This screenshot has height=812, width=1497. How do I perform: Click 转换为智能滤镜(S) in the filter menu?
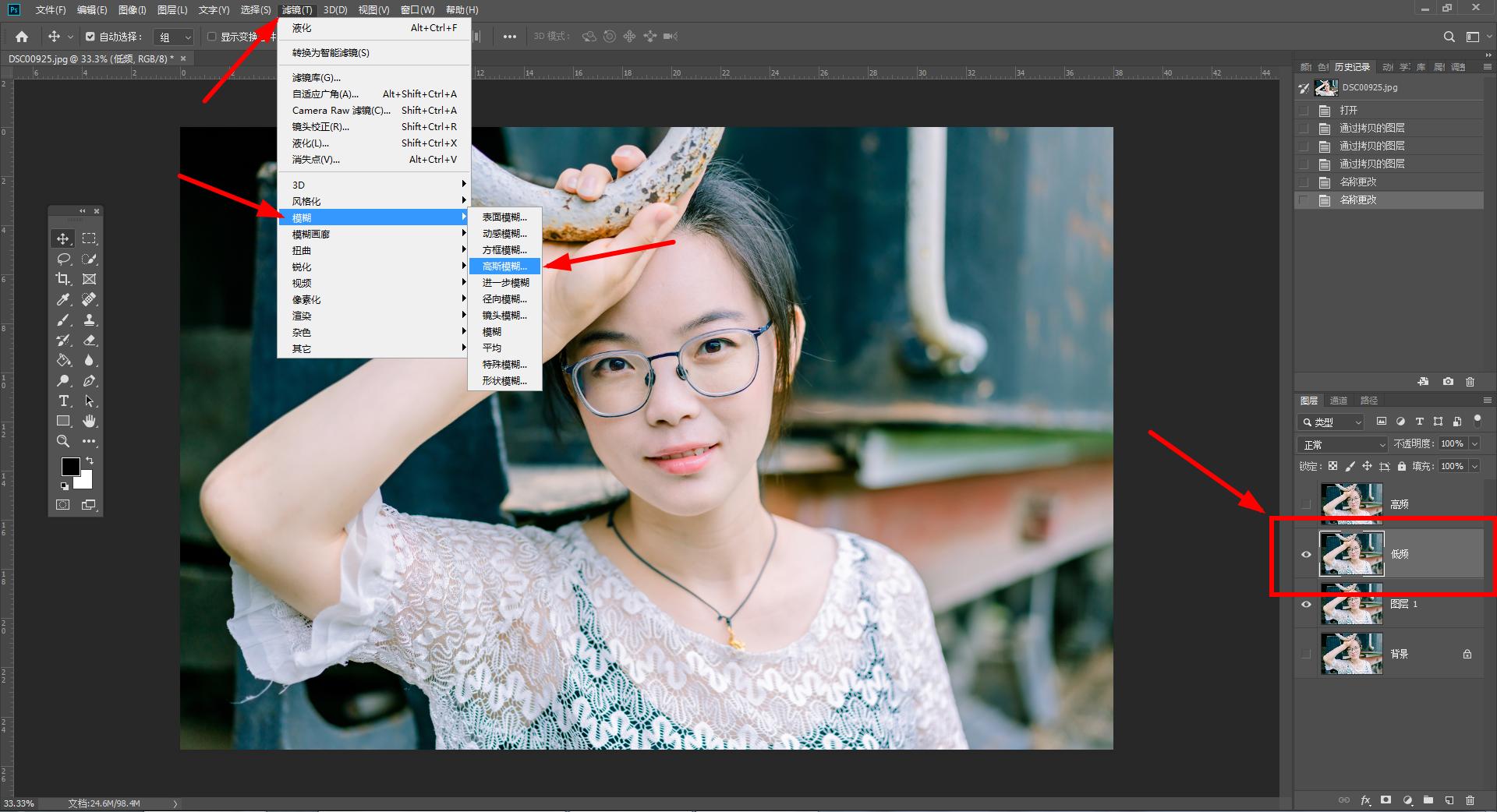(x=374, y=53)
